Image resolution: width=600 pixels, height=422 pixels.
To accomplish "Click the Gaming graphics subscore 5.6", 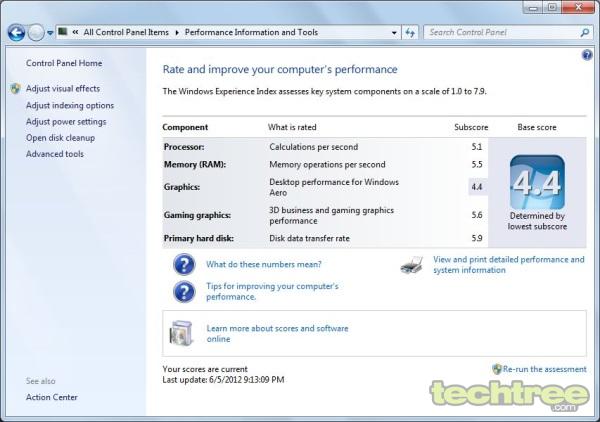I will [477, 215].
